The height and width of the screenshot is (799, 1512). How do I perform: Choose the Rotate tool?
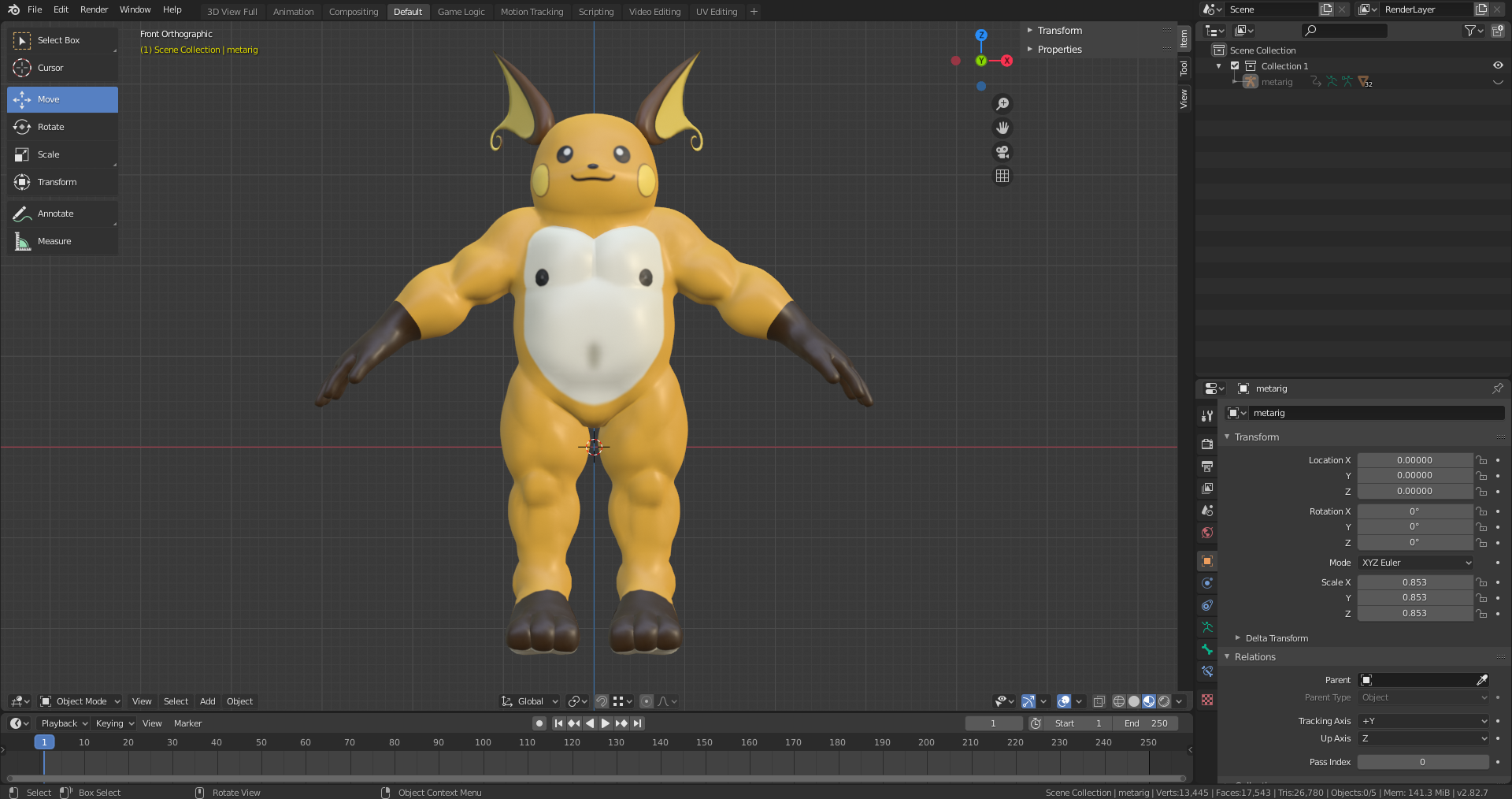(x=62, y=127)
